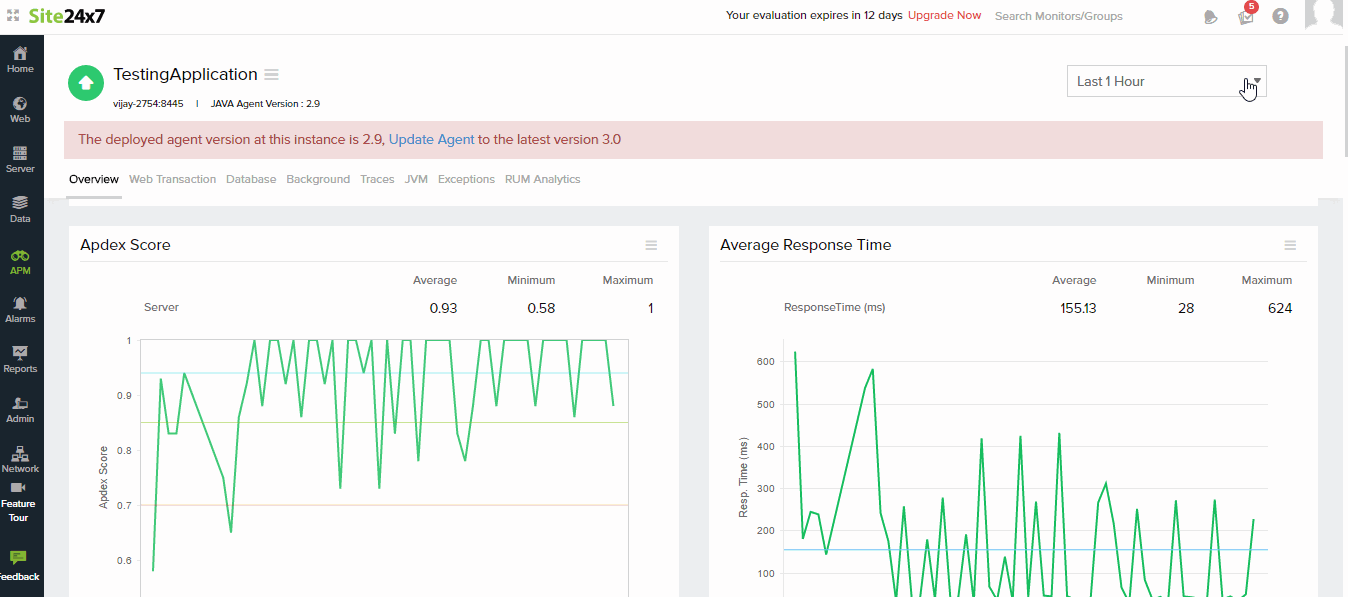Switch to the JVM tab

point(416,179)
